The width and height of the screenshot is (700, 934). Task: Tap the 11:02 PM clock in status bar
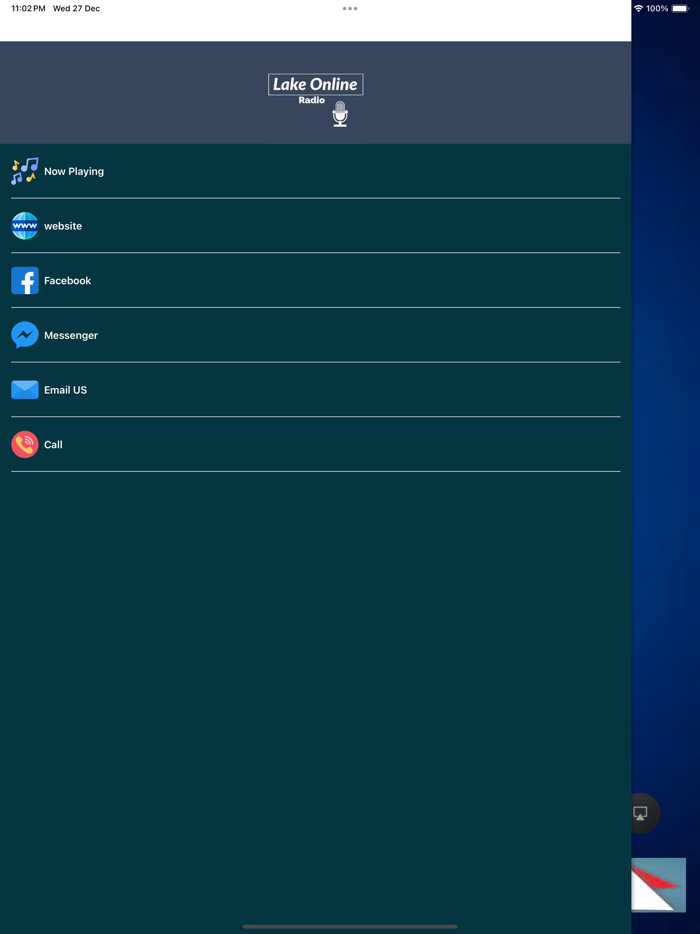click(x=28, y=8)
